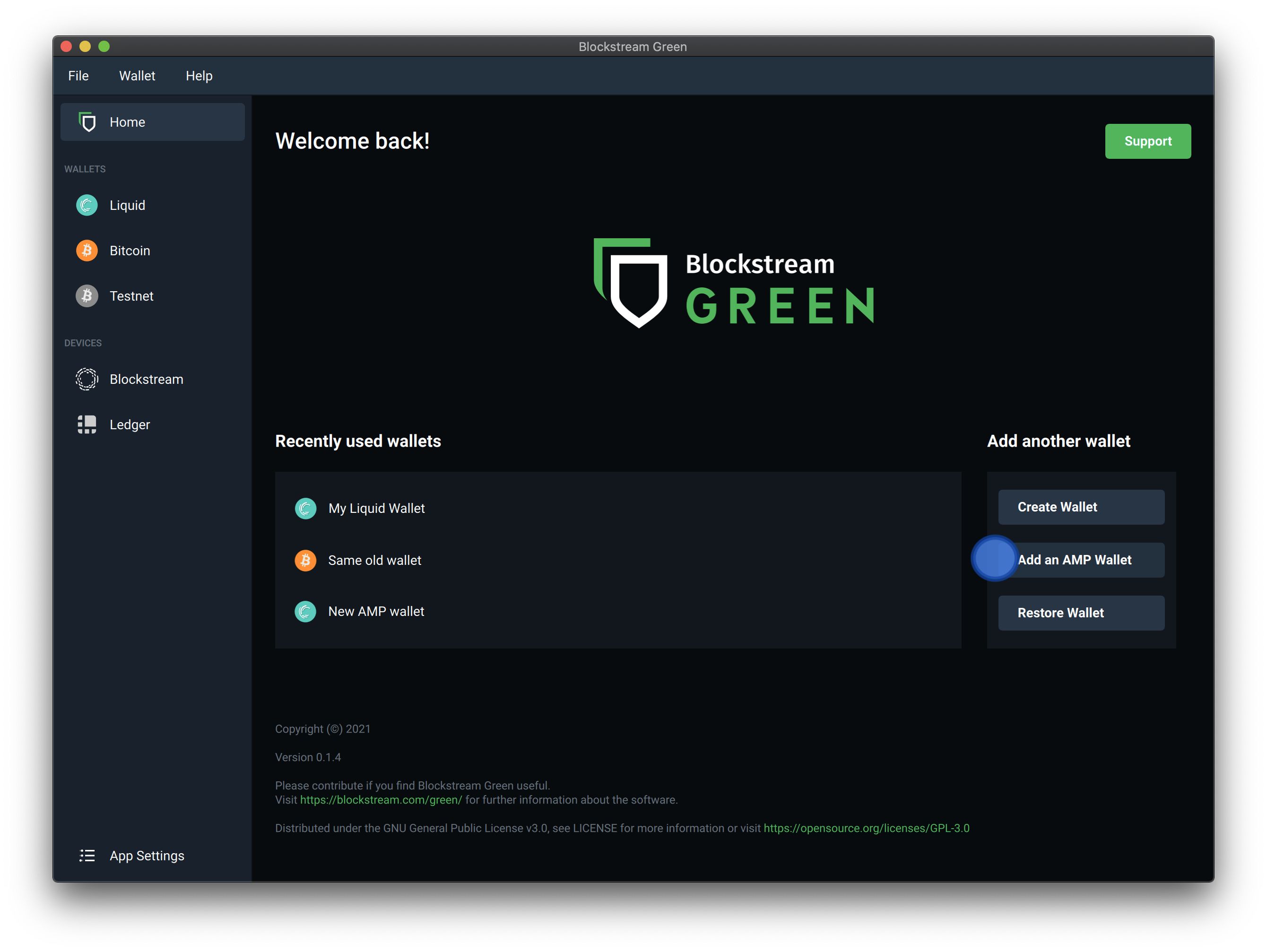Open the File menu
This screenshot has width=1267, height=952.
click(x=78, y=76)
